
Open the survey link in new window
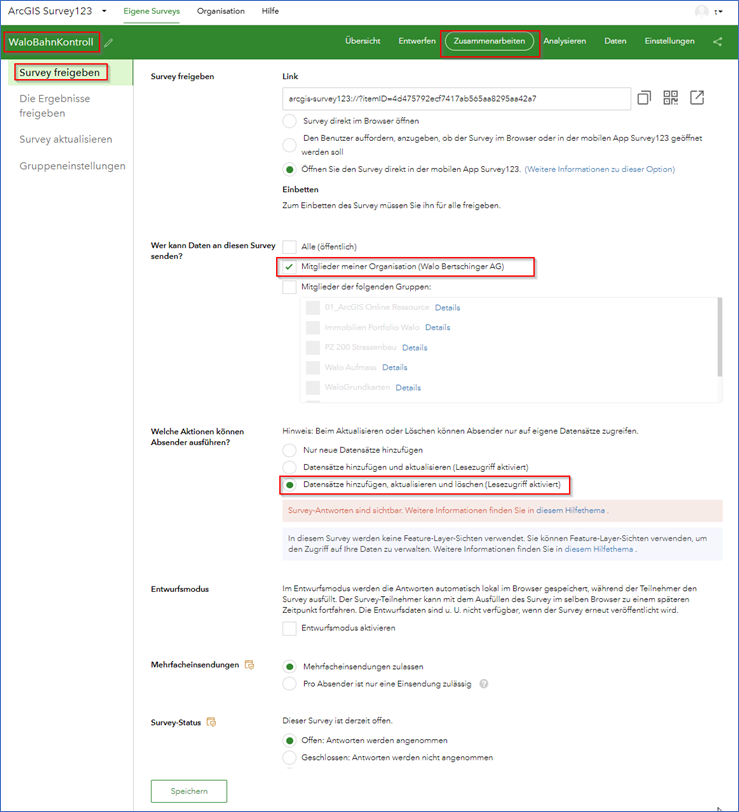[x=697, y=97]
